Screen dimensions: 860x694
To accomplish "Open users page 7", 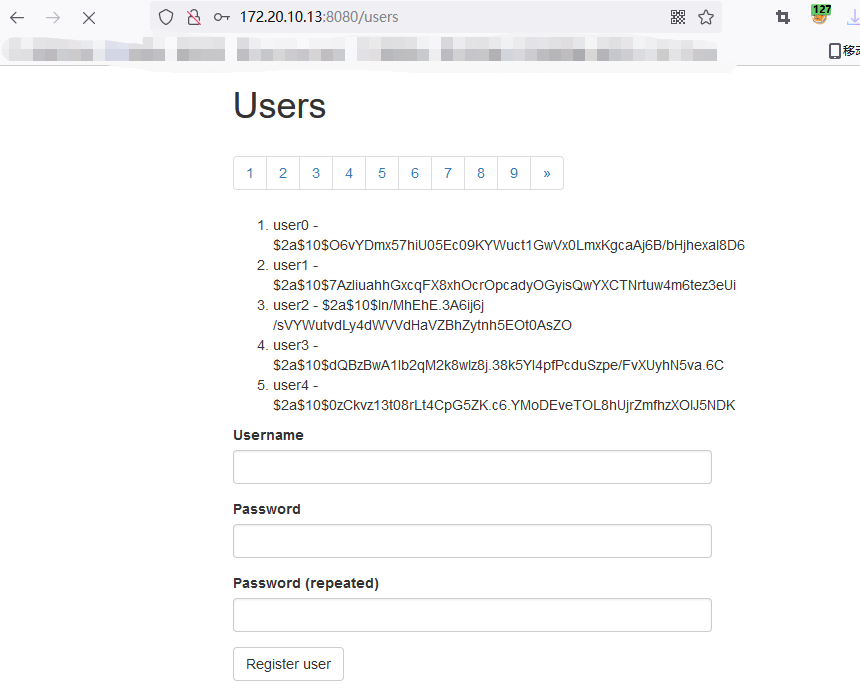I will point(448,173).
